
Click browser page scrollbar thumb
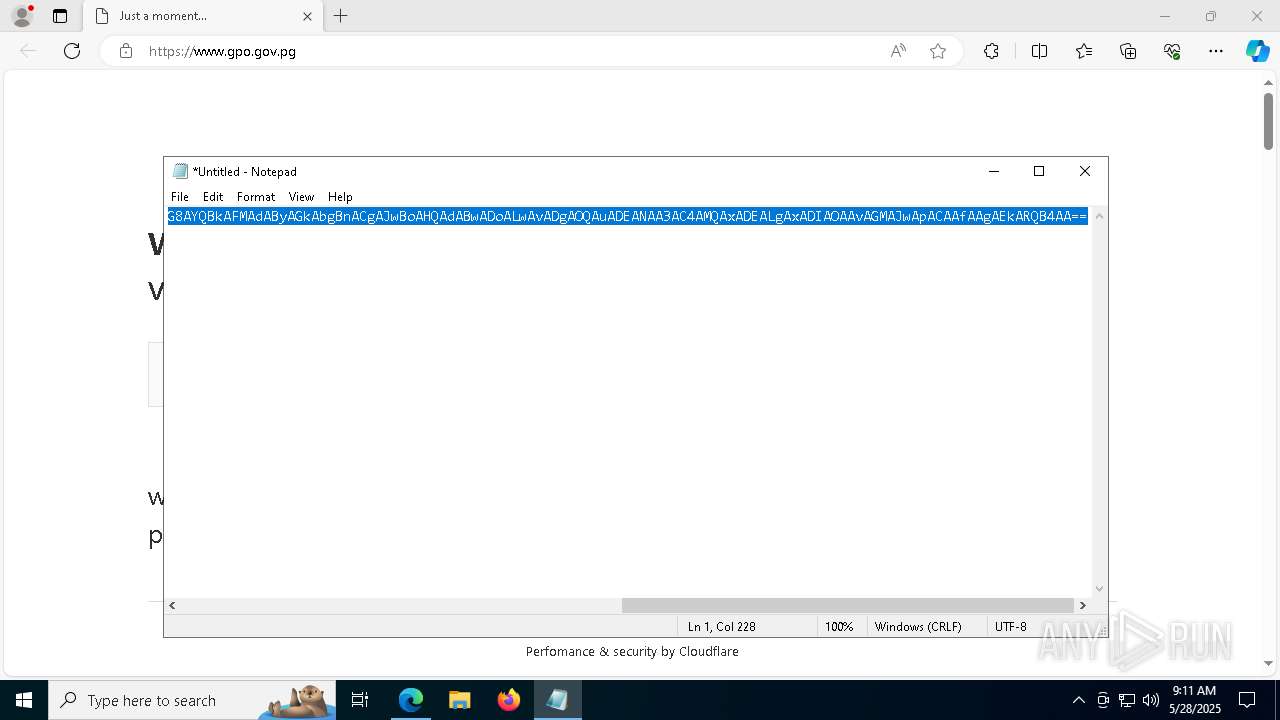(x=1268, y=121)
